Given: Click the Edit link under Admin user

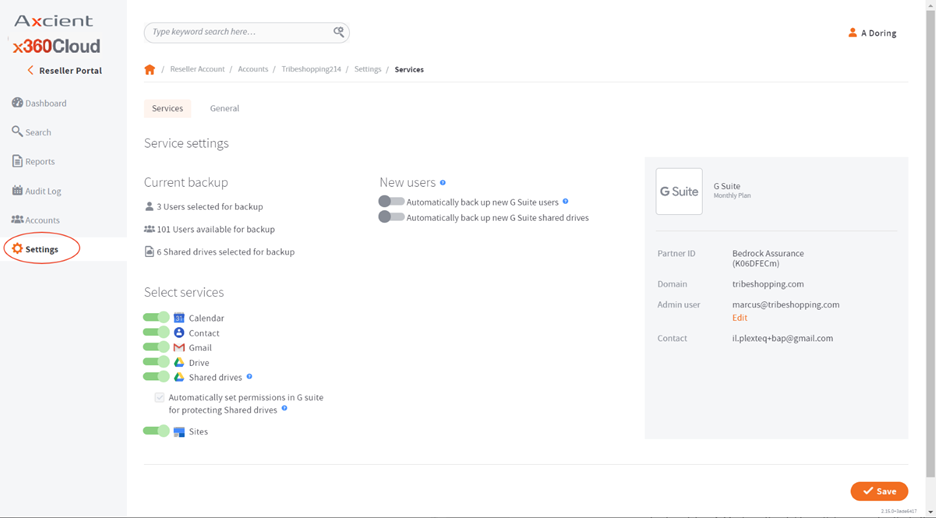Looking at the screenshot, I should point(739,318).
